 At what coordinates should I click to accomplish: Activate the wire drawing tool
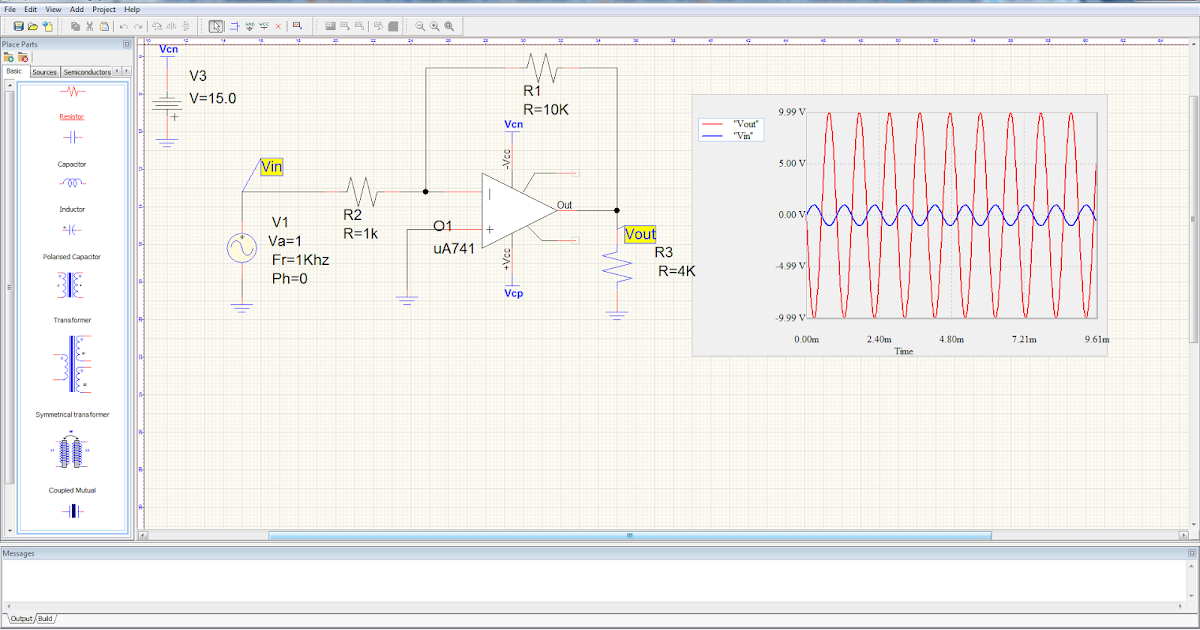point(234,26)
